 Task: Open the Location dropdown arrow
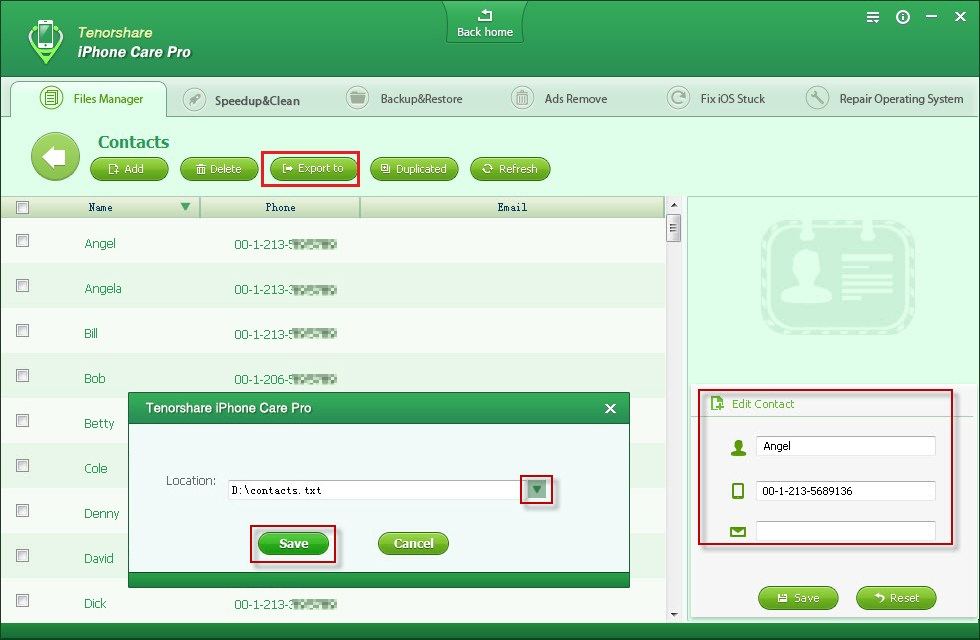(536, 489)
